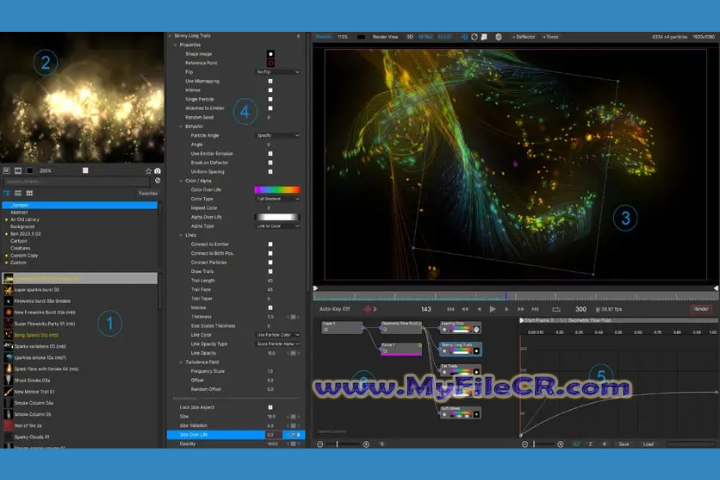Image resolution: width=720 pixels, height=480 pixels.
Task: Click the Reference Point red icon
Action: click(x=270, y=63)
